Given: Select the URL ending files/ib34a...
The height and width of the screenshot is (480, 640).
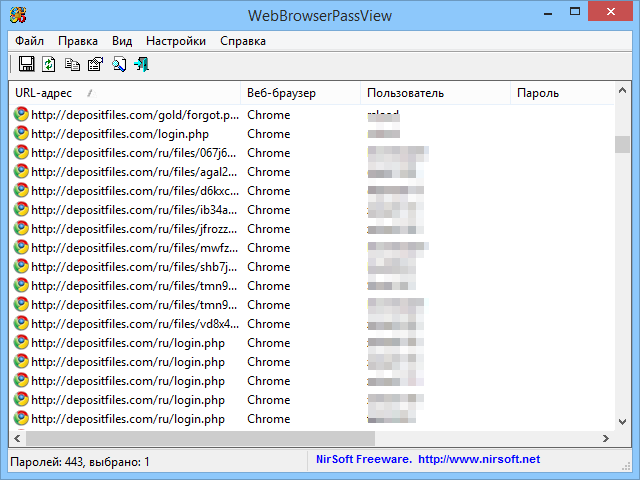Looking at the screenshot, I should click(x=134, y=210).
